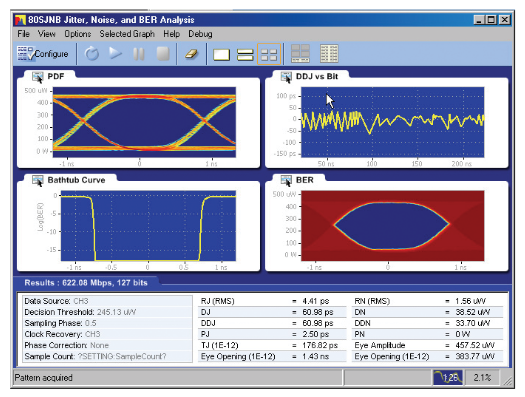Click the Sample Count row

point(107,356)
